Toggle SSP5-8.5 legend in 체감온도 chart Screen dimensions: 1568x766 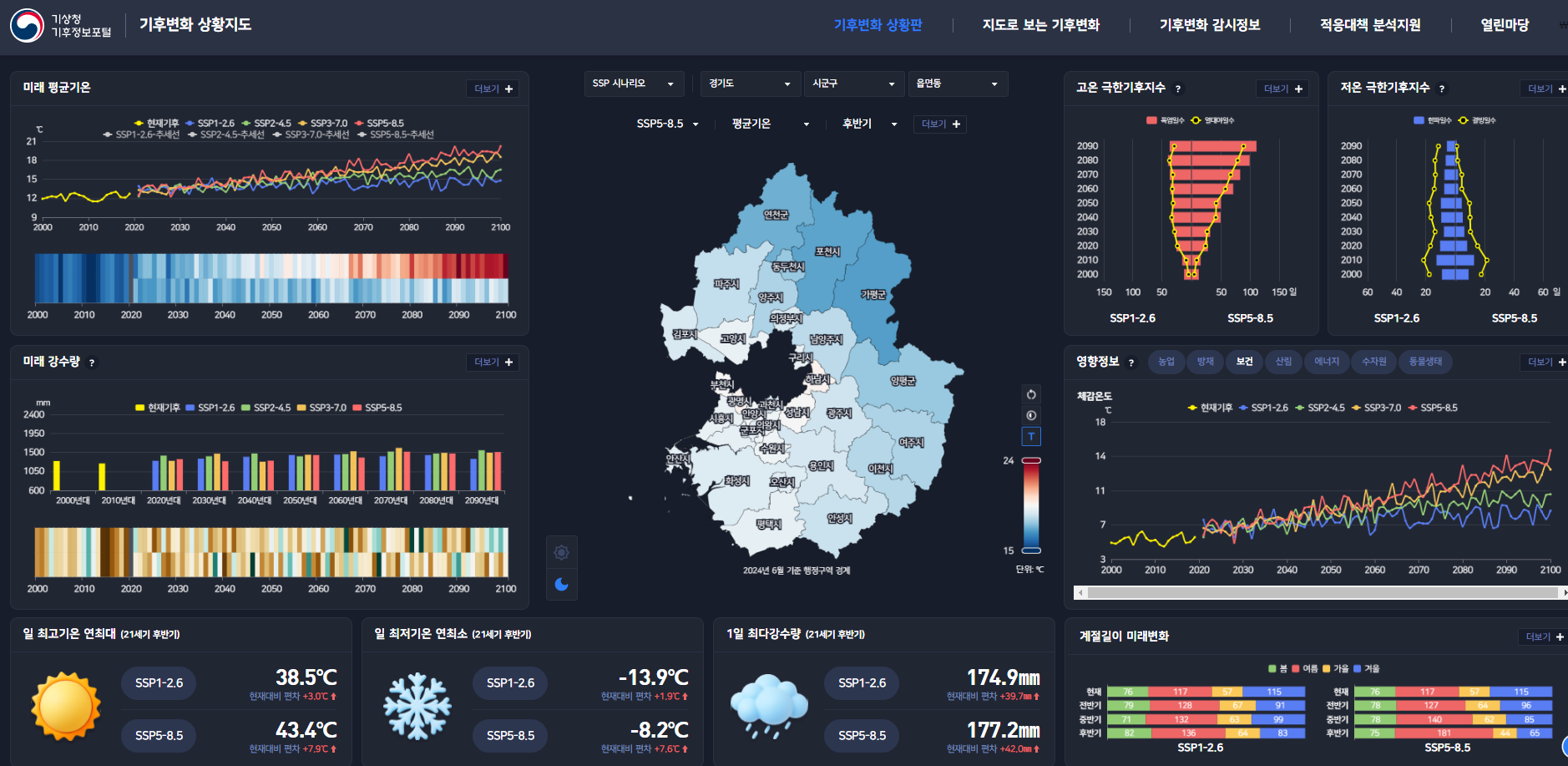pos(1433,408)
